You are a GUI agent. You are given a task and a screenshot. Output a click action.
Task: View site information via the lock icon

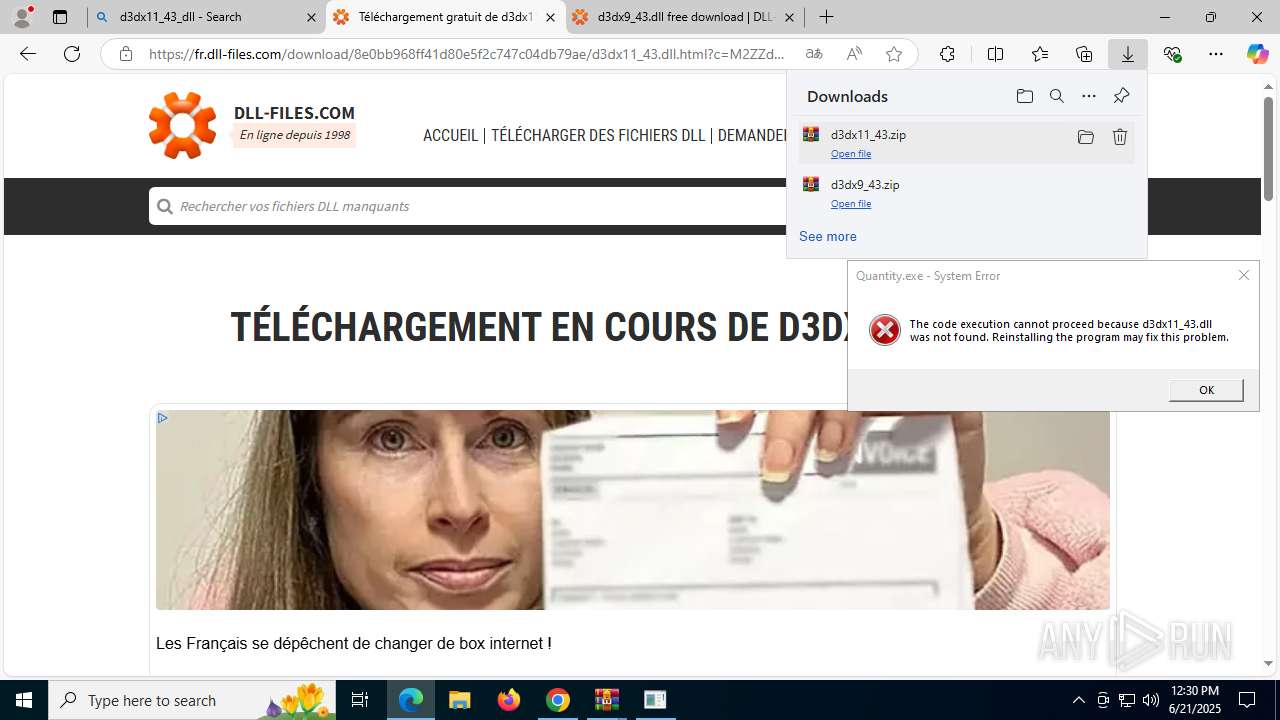point(126,54)
